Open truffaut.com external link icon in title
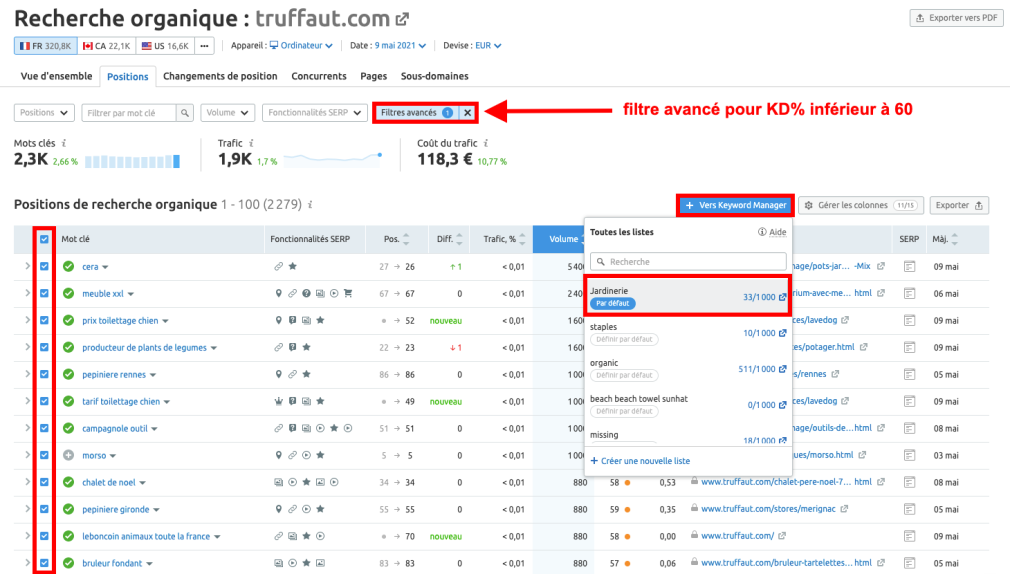This screenshot has height=574, width=1010. (x=403, y=19)
